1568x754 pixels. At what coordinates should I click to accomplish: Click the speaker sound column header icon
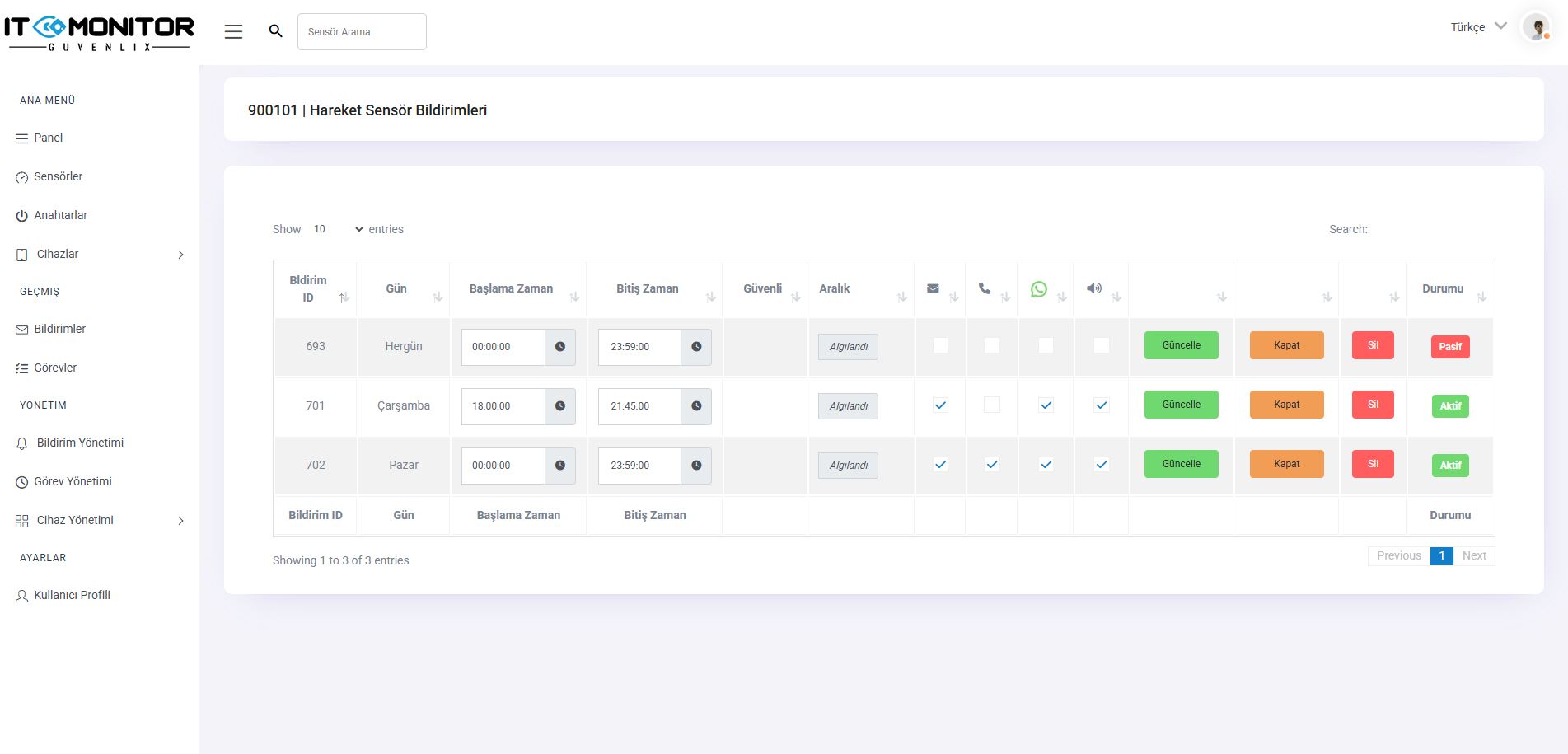click(x=1093, y=288)
